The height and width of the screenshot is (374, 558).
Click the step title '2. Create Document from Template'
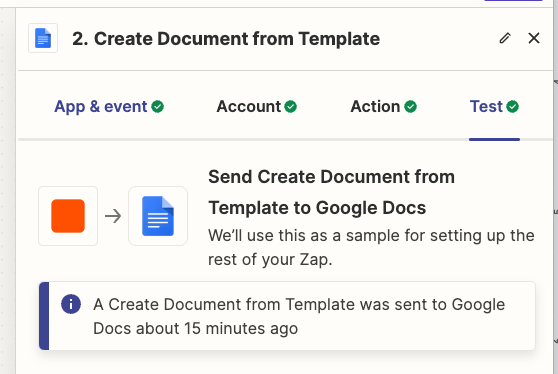pos(226,38)
